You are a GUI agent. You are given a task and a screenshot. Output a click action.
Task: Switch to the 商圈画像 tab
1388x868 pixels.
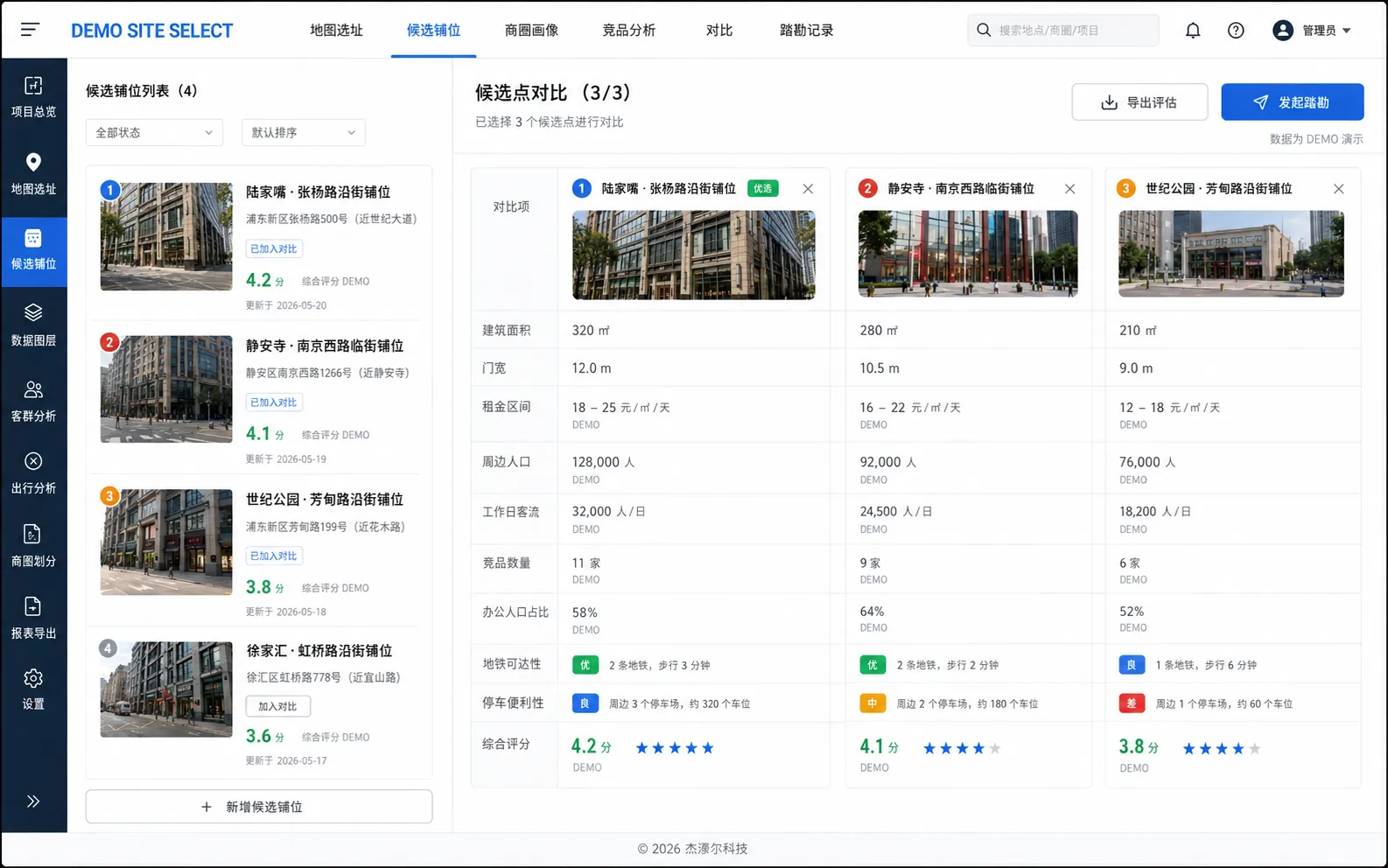531,31
